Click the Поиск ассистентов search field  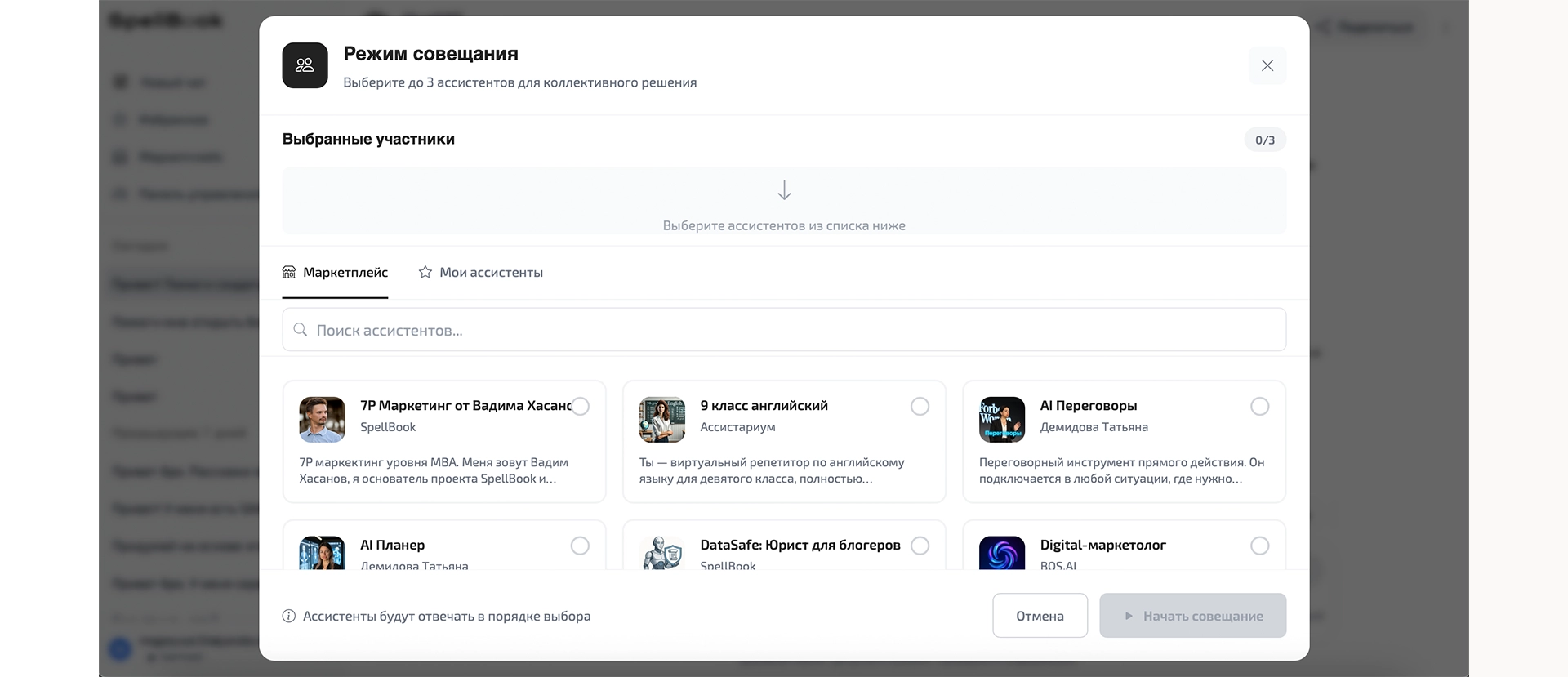(784, 330)
